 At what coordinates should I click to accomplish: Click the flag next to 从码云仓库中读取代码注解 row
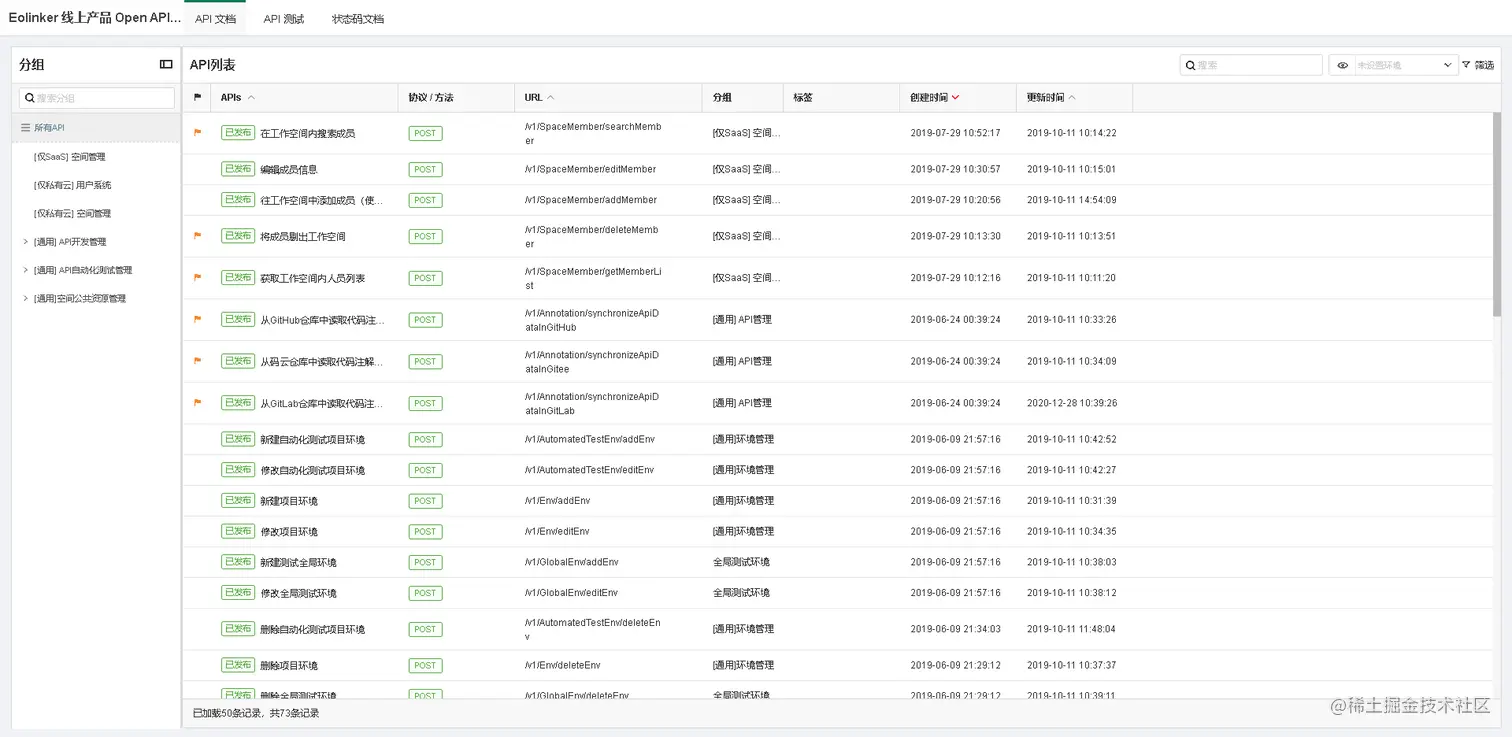[x=197, y=361]
